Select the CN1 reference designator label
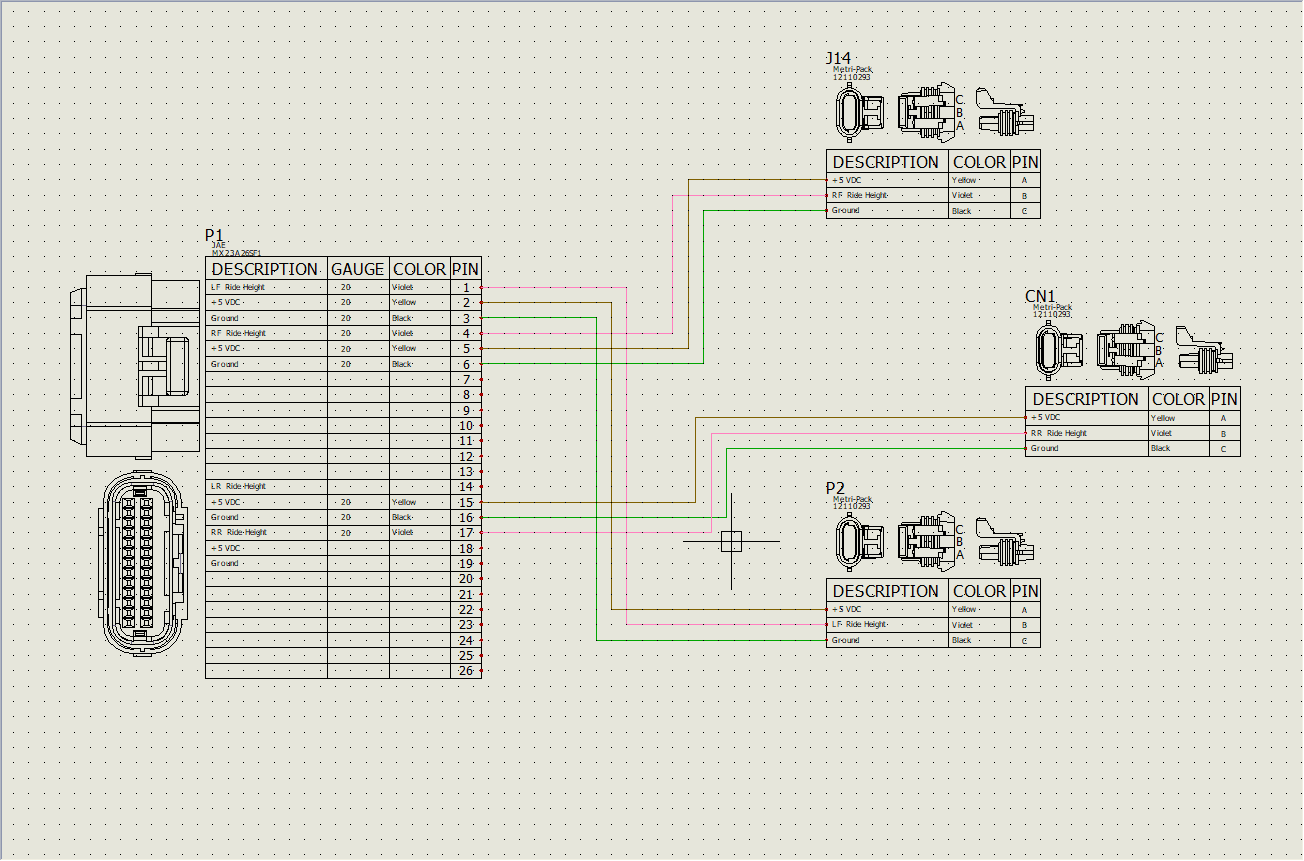Screen dimensions: 1304x861 coord(1040,296)
